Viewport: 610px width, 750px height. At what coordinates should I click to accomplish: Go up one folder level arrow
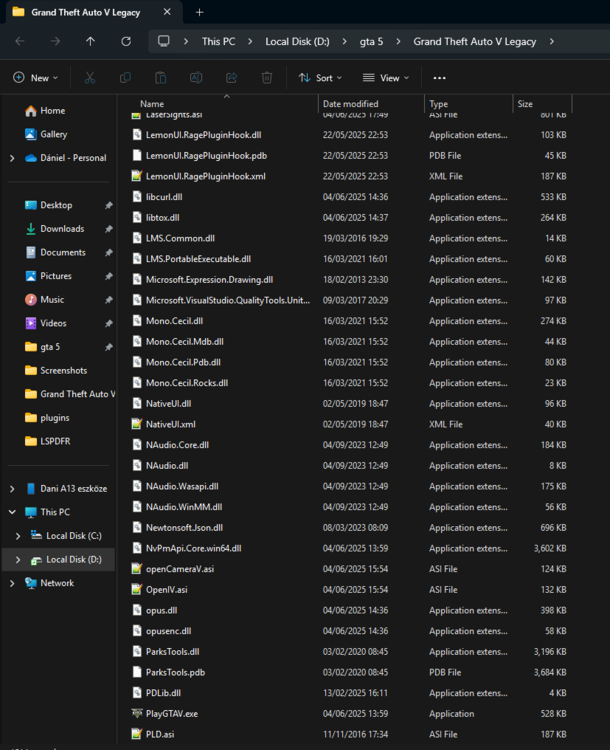(90, 42)
